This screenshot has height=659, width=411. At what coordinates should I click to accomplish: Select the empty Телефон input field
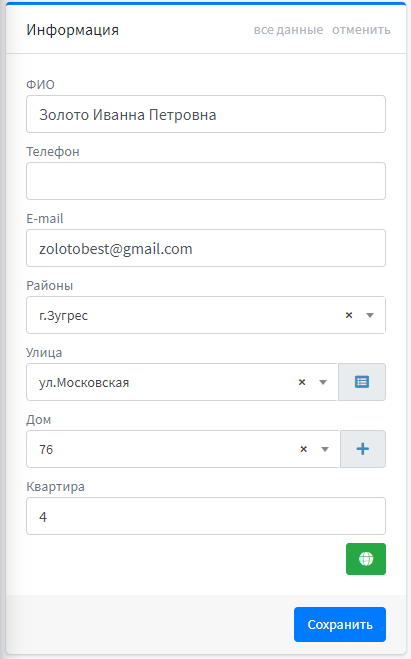pos(206,181)
